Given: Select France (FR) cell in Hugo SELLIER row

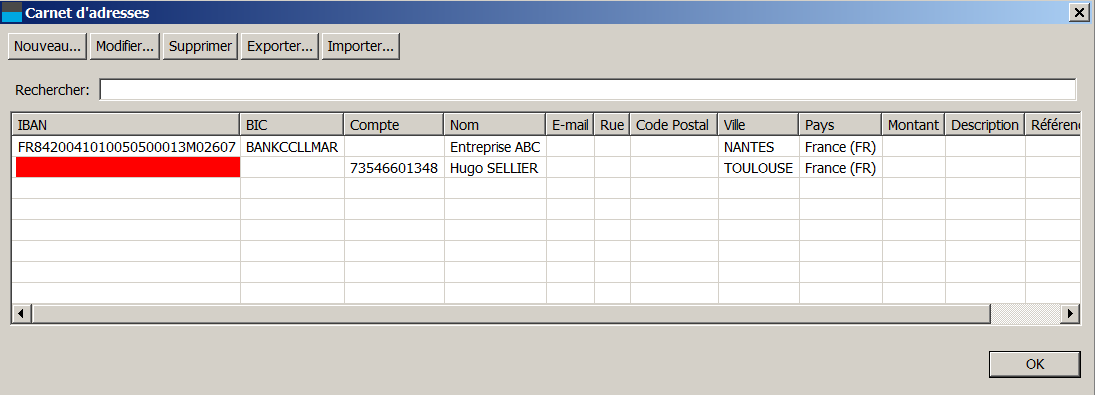Looking at the screenshot, I should point(840,168).
